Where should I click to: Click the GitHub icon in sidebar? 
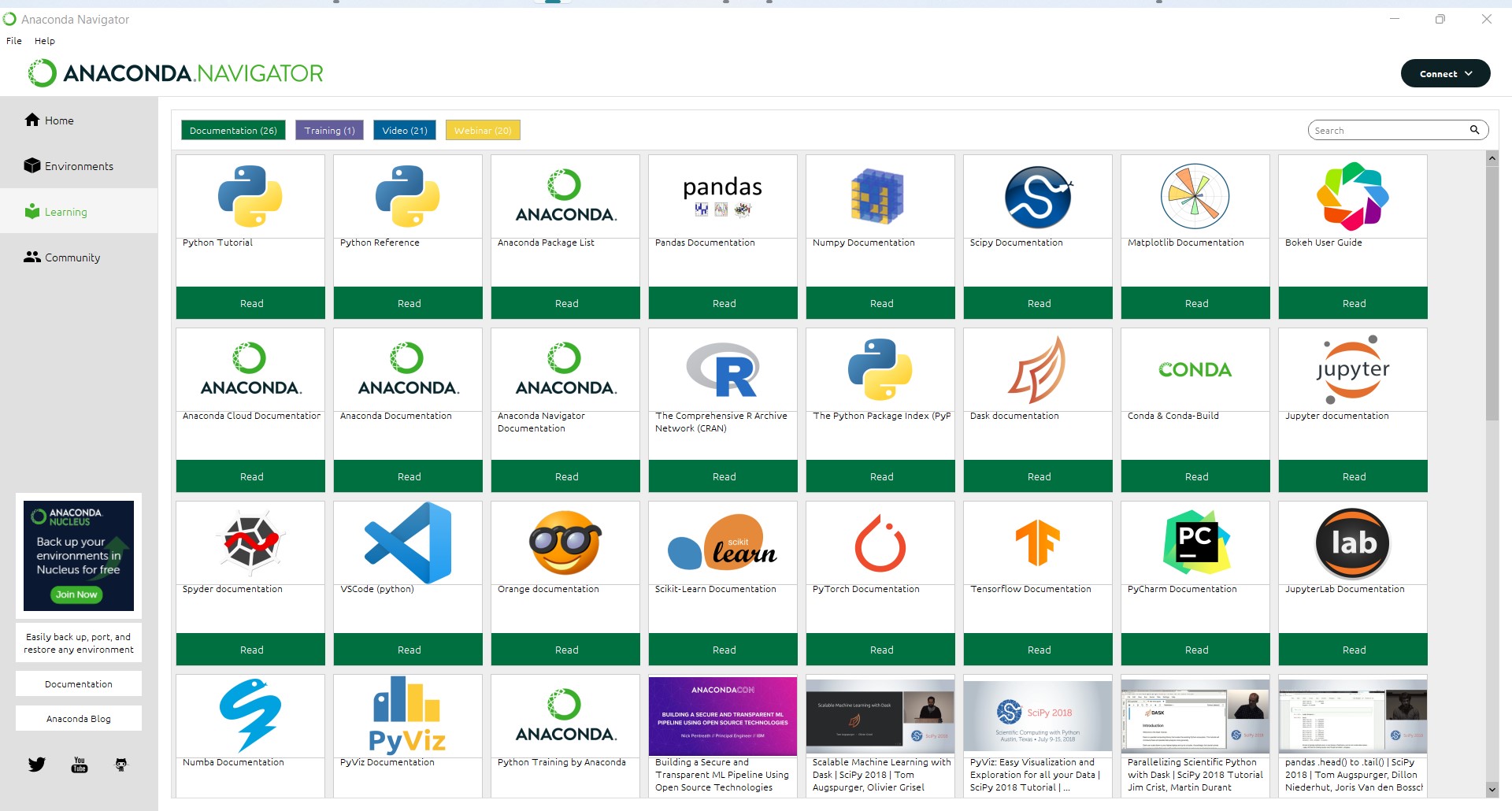pos(121,765)
